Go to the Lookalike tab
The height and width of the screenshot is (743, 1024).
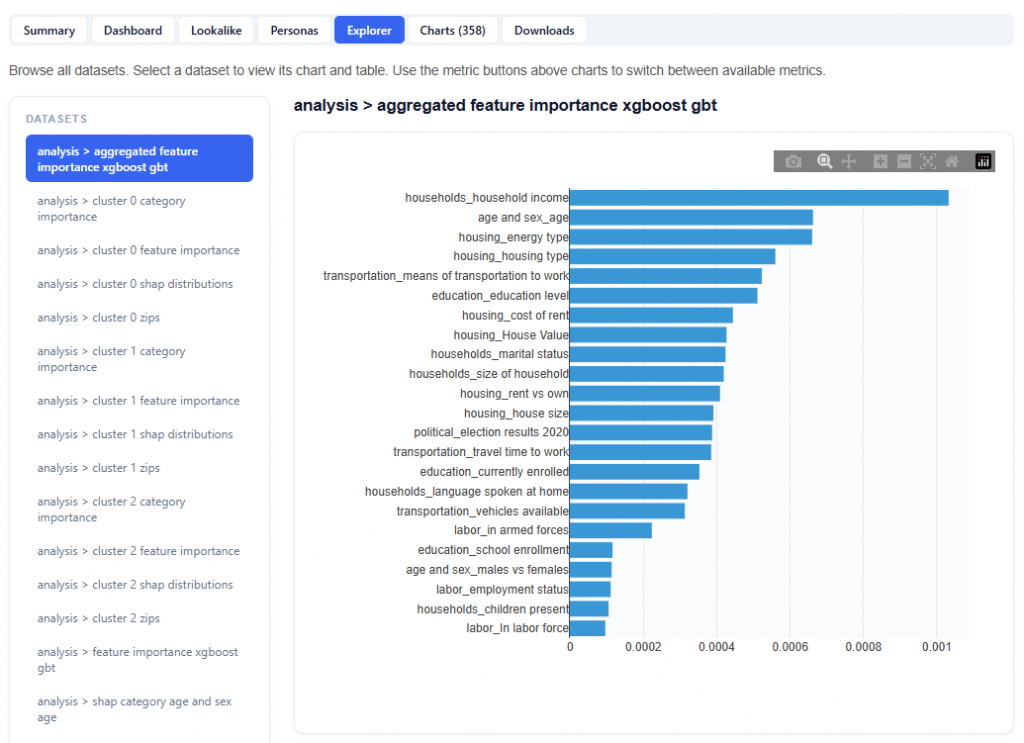tap(216, 30)
